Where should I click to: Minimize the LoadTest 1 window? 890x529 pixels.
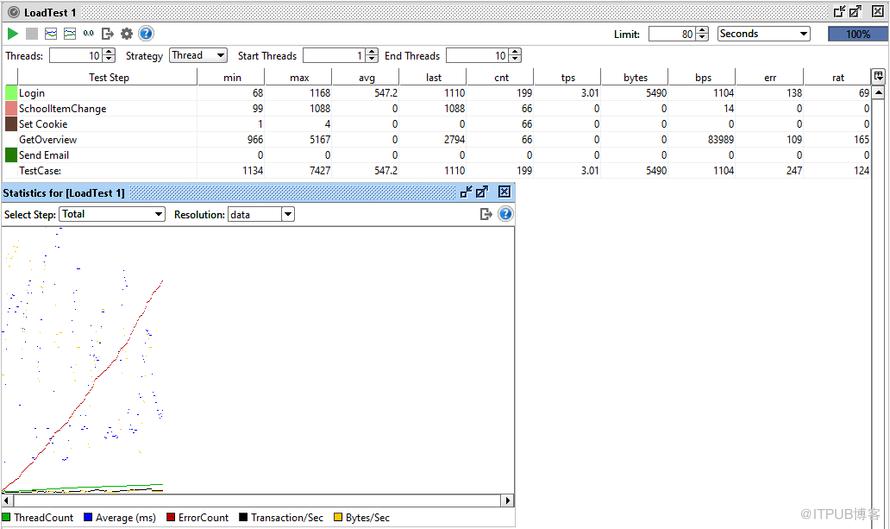point(839,11)
